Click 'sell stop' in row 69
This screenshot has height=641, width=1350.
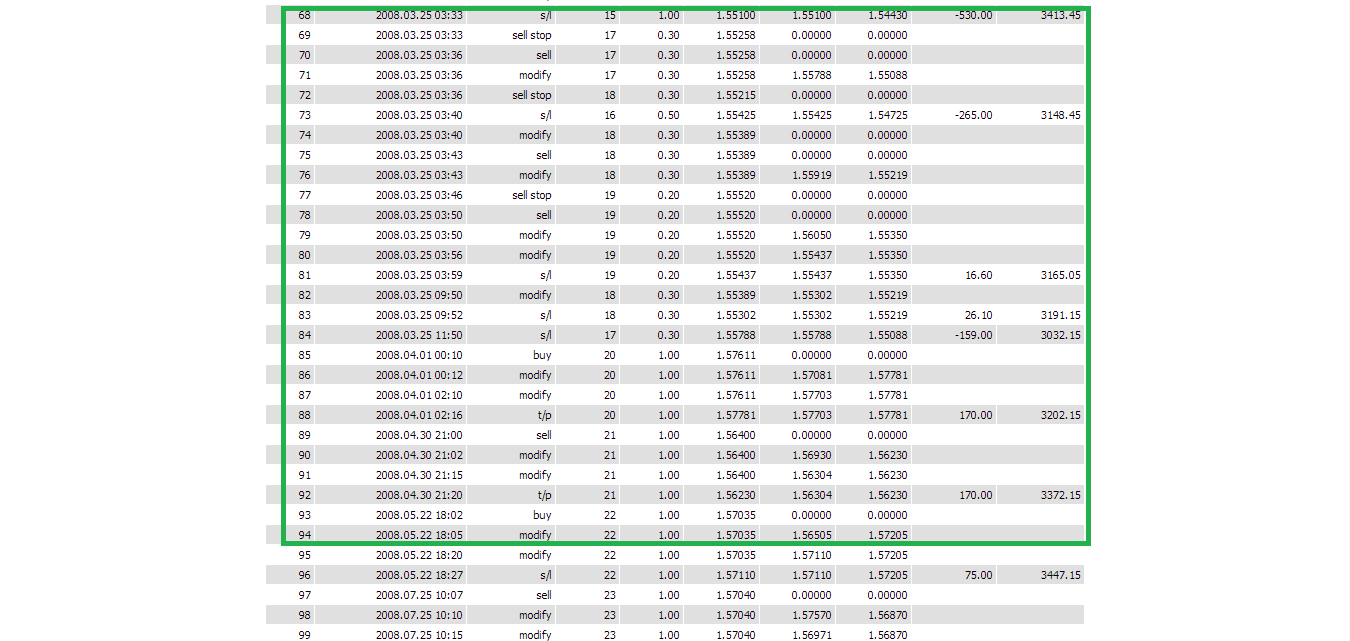coord(532,35)
